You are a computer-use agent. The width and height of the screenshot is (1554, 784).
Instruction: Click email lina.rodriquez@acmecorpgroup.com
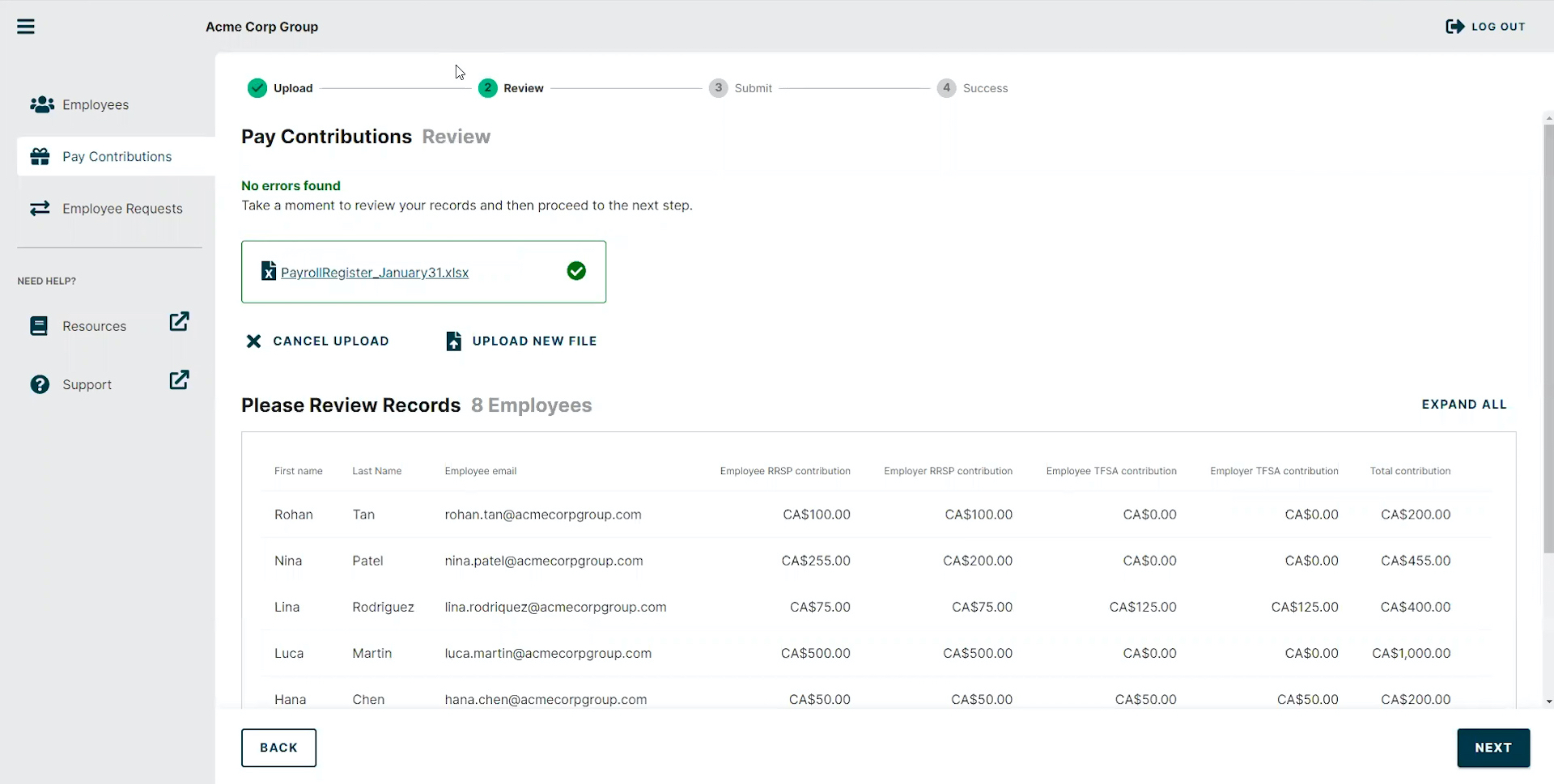pyautogui.click(x=555, y=607)
